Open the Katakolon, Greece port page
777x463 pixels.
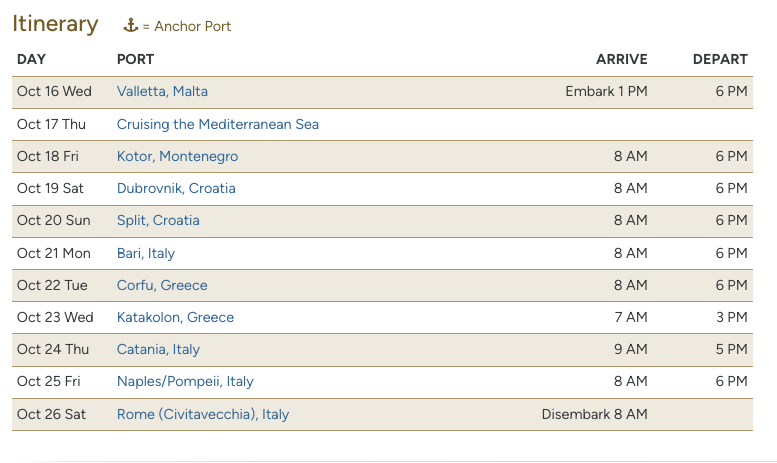pos(175,317)
